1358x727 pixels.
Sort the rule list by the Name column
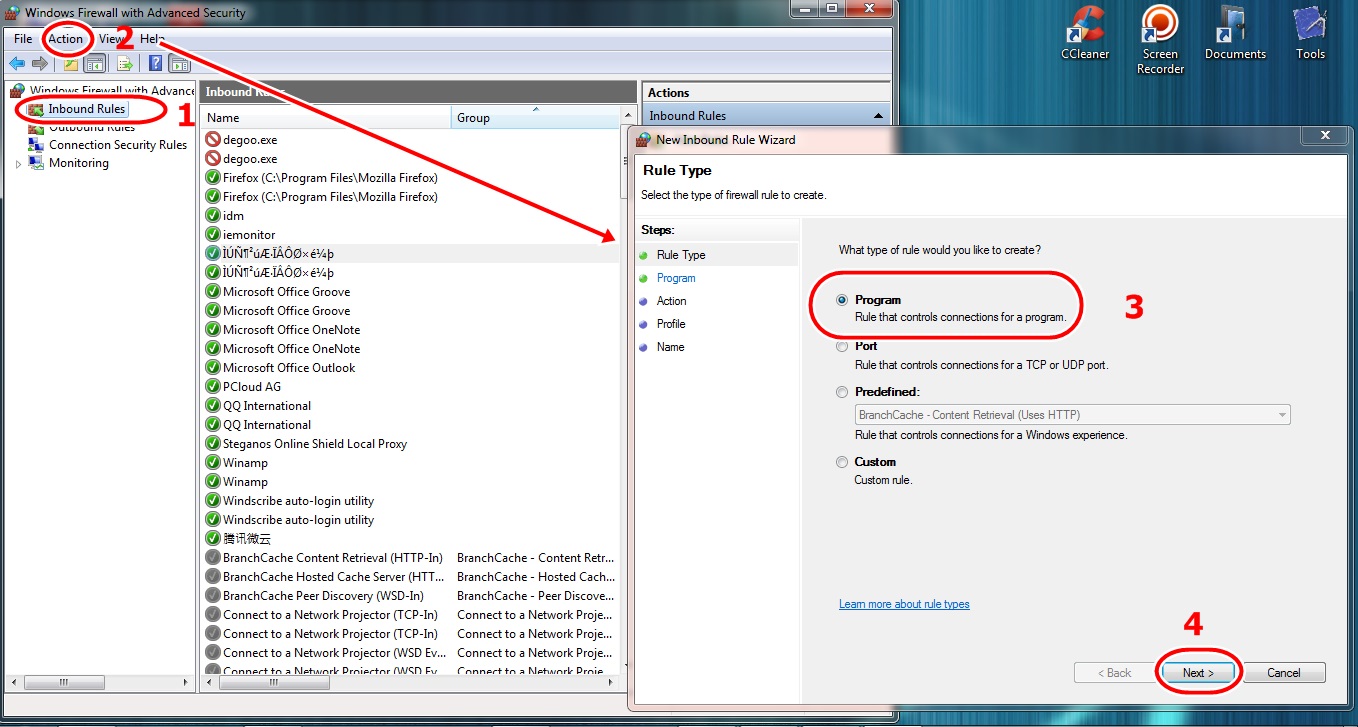[326, 118]
